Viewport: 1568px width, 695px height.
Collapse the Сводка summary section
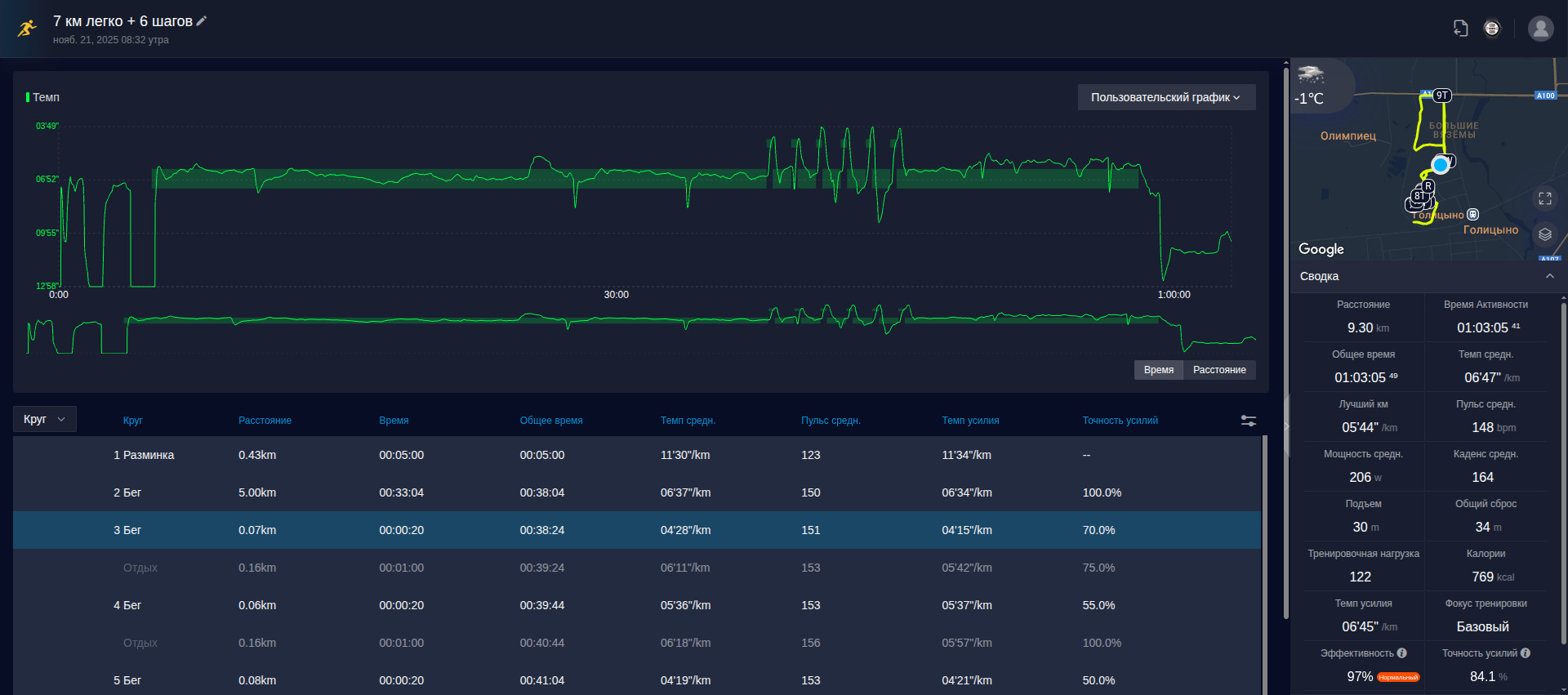1550,276
